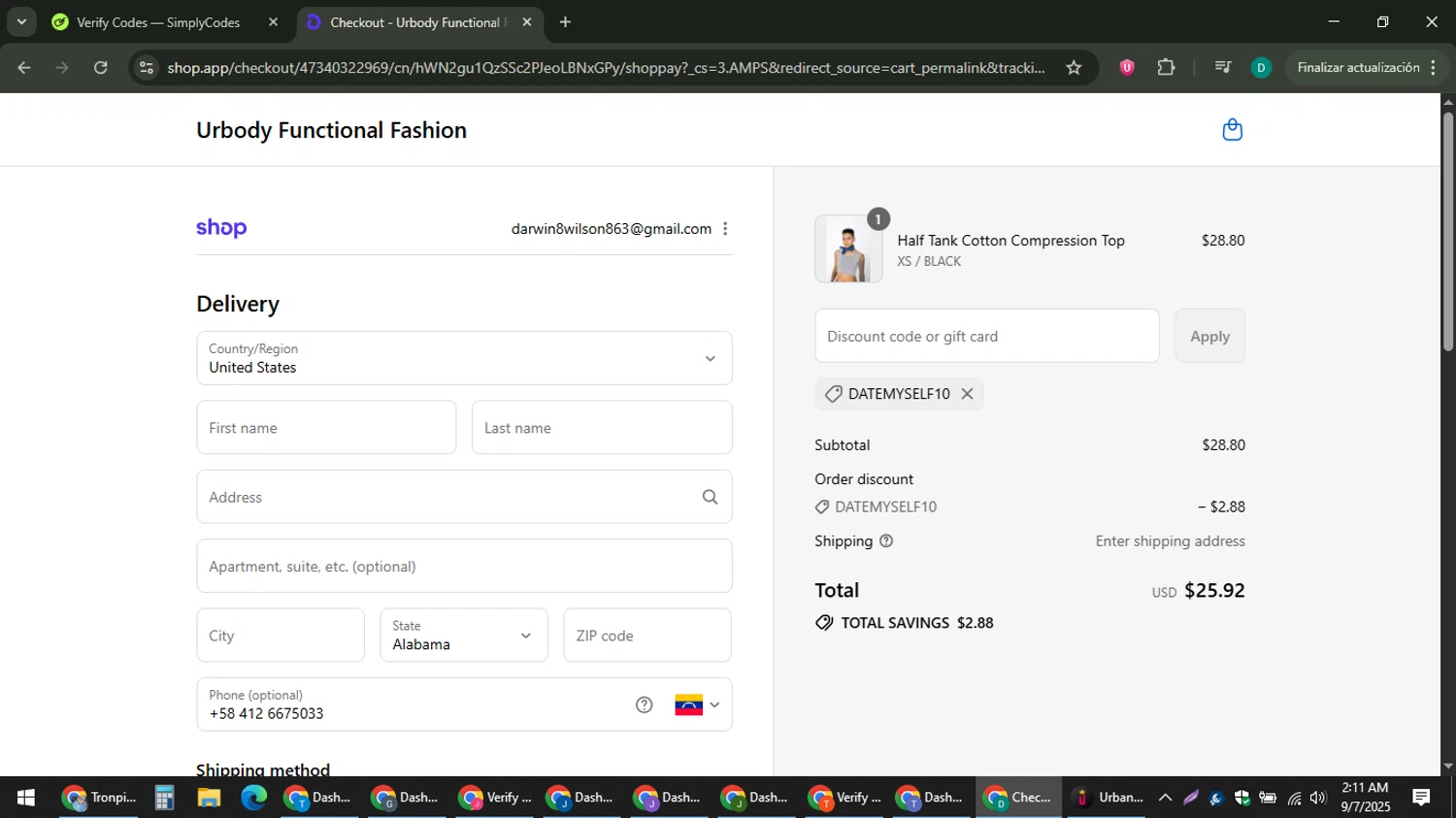Click the TOTAL SAVINGS $2.88 text
Viewport: 1456px width, 818px height.
click(916, 623)
